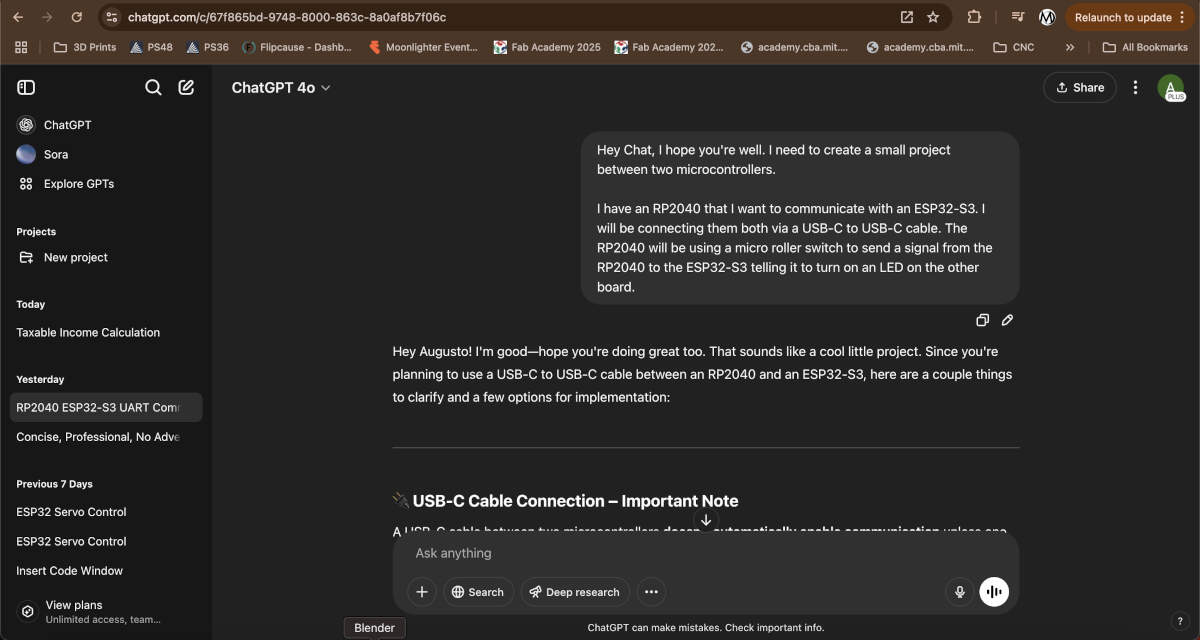The image size is (1200, 640).
Task: Open more tools ellipsis in composer
Action: pyautogui.click(x=651, y=592)
